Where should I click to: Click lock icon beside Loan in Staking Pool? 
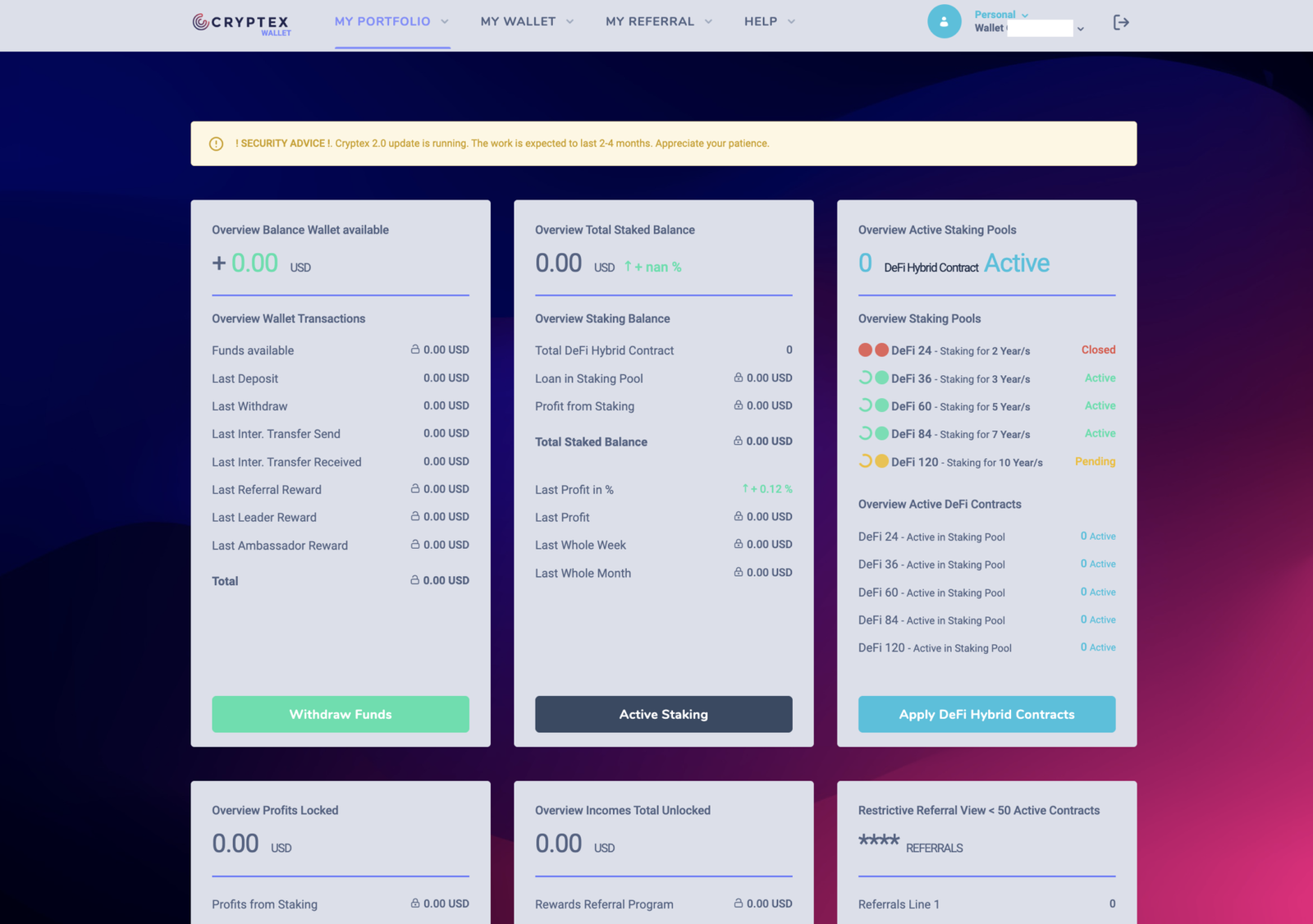coord(739,377)
